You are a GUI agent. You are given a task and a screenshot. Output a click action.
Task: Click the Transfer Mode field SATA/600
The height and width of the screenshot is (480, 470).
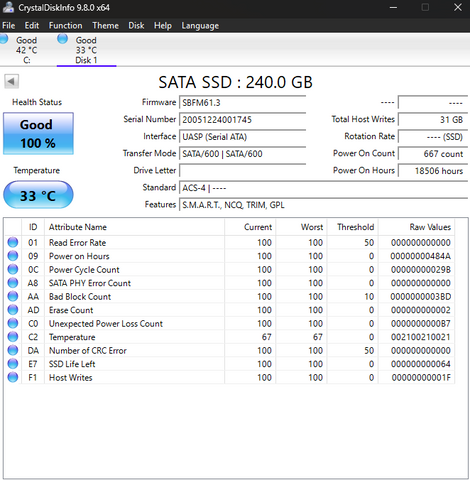point(242,153)
